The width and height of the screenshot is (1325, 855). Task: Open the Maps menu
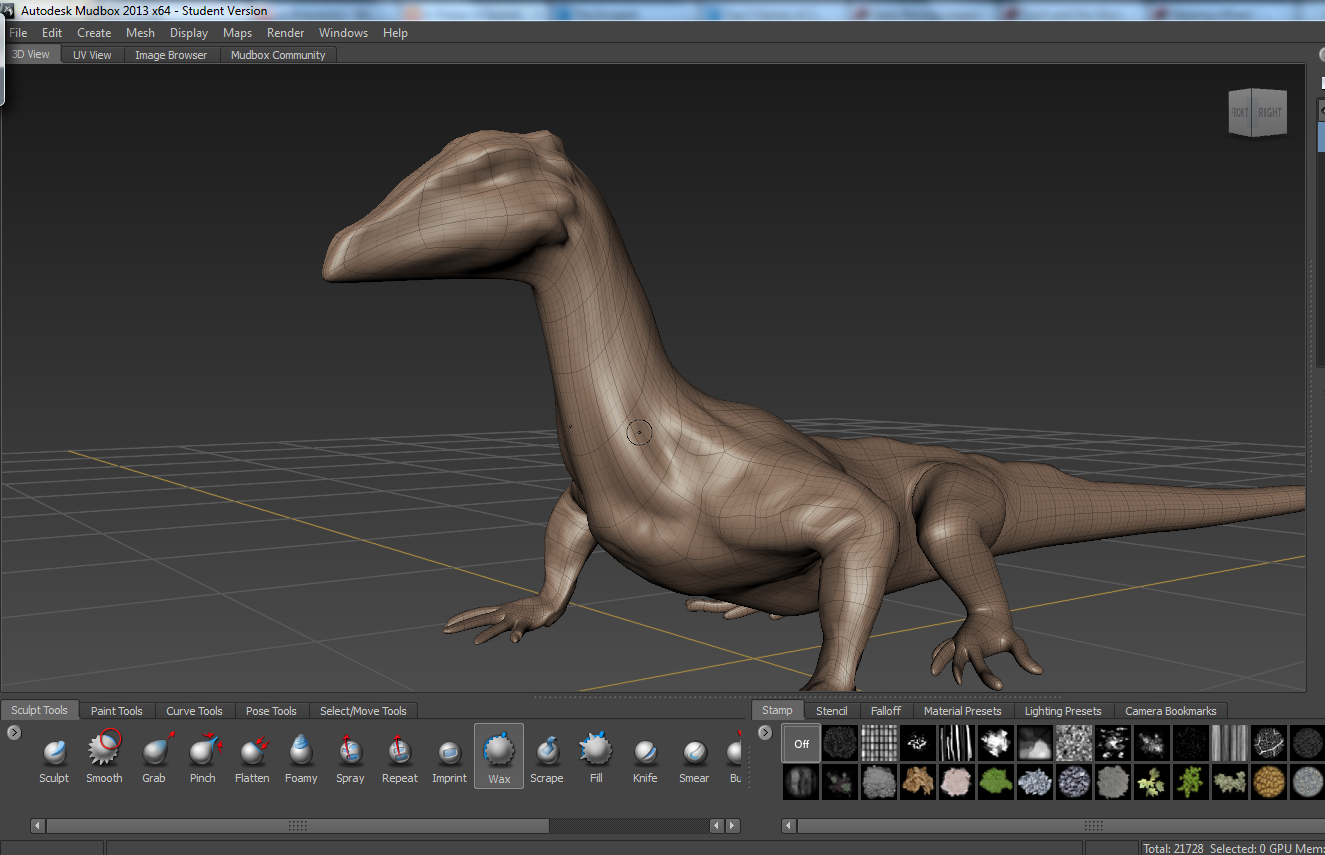(x=237, y=33)
